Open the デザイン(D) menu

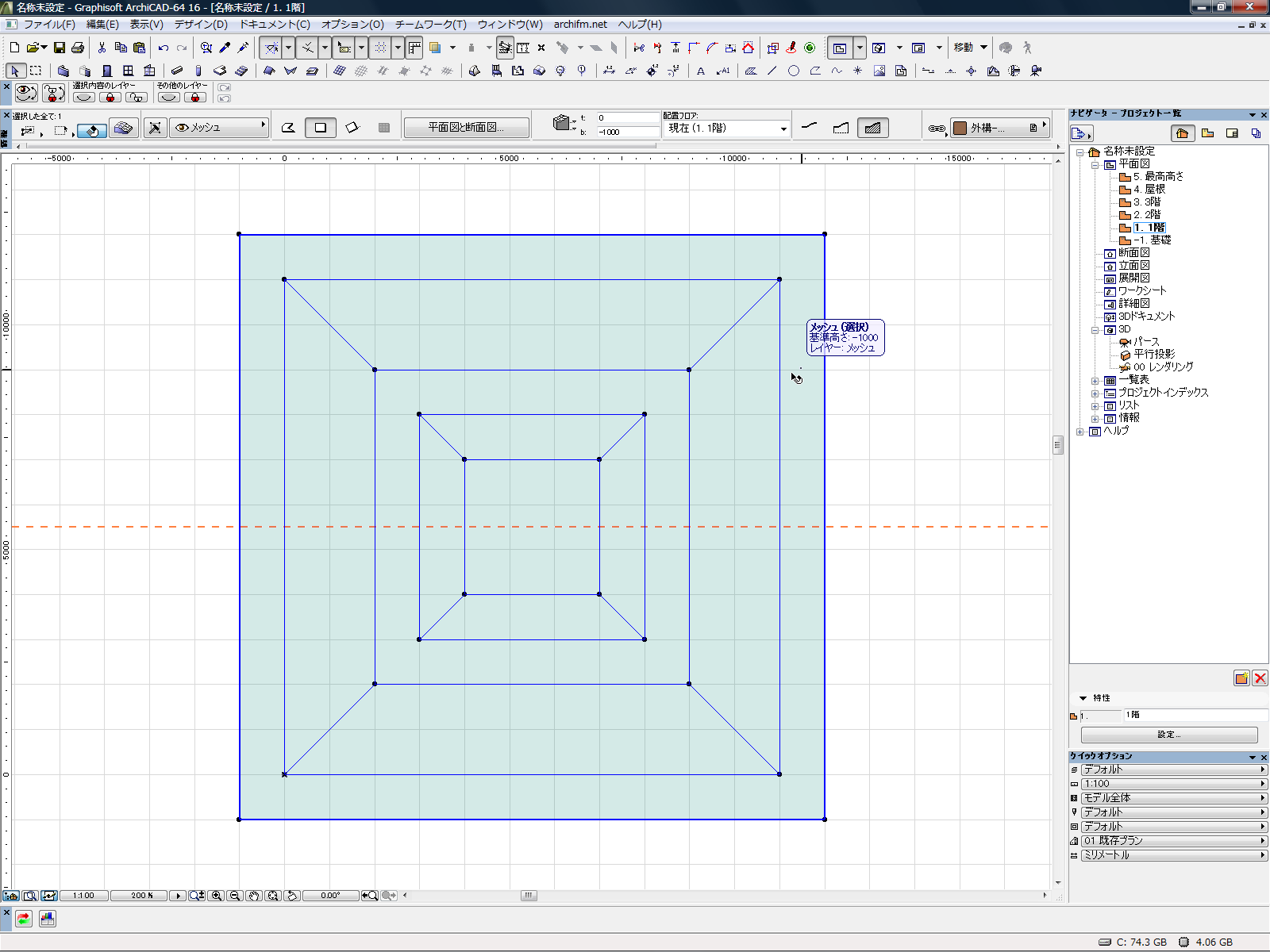tap(201, 25)
